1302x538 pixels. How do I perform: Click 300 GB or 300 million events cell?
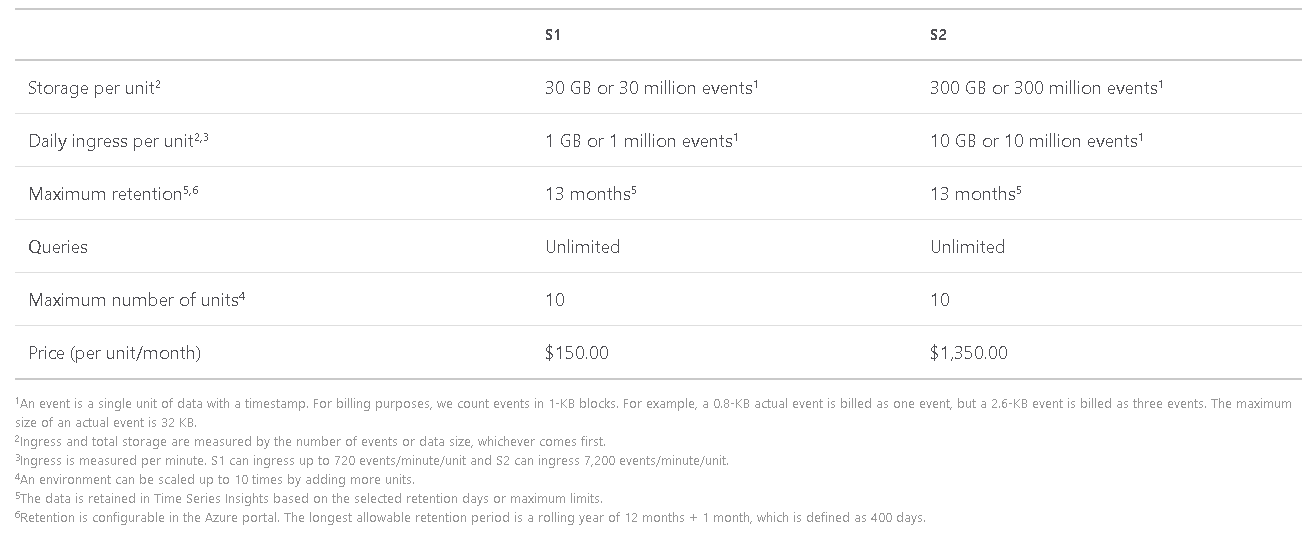1046,88
